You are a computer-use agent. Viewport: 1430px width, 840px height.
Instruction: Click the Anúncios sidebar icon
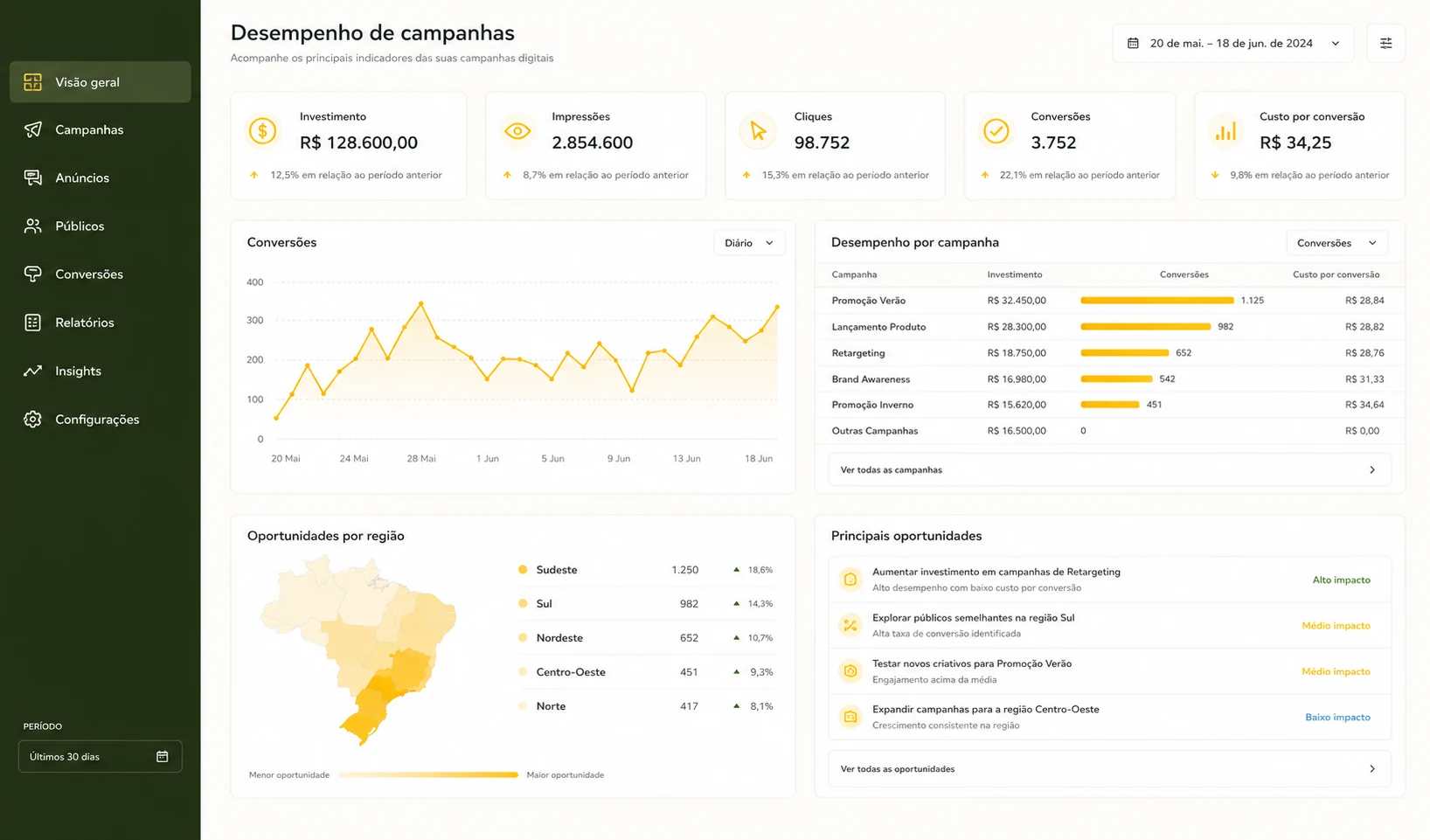pyautogui.click(x=32, y=177)
